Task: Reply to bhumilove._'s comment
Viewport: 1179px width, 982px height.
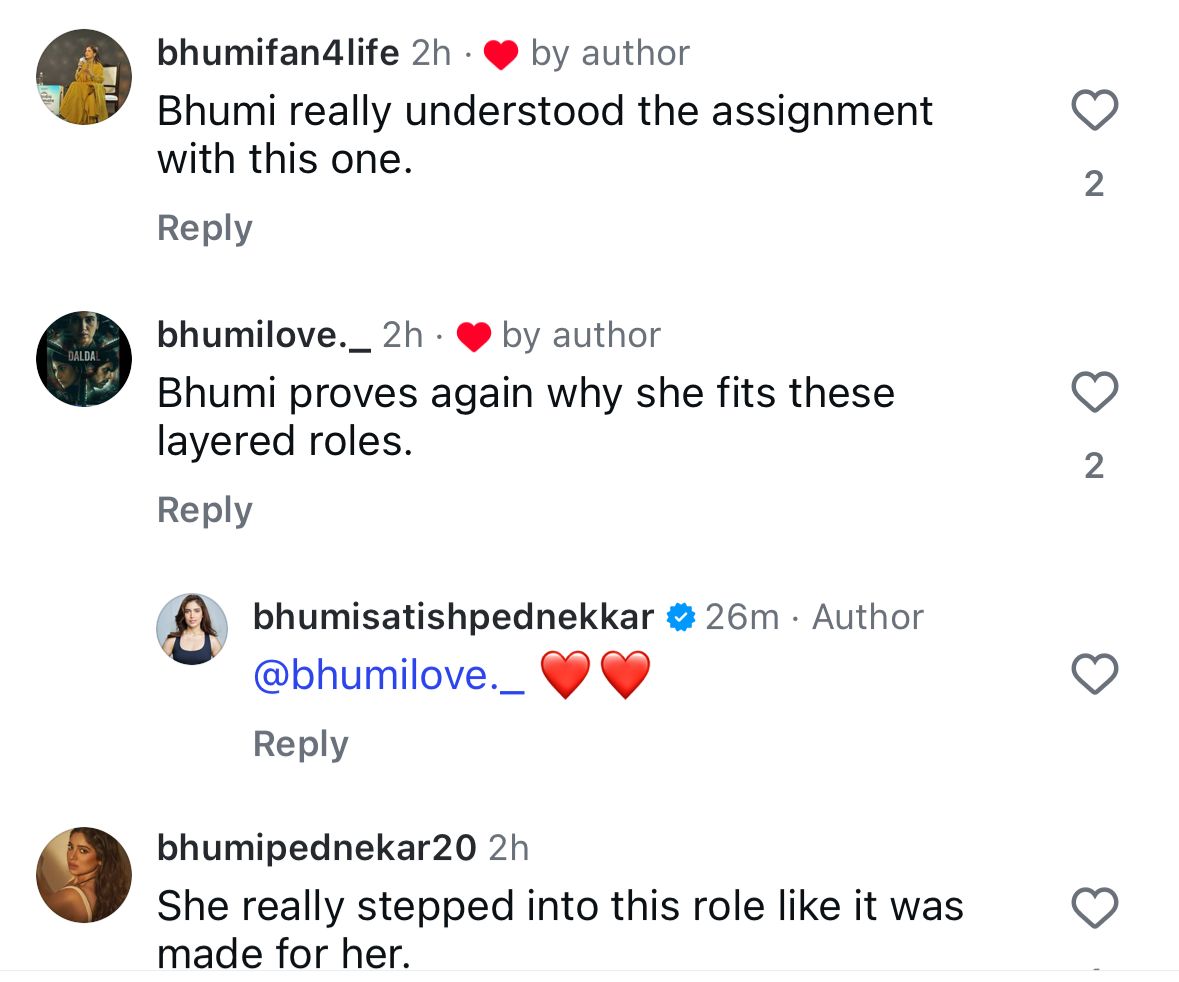Action: (205, 510)
